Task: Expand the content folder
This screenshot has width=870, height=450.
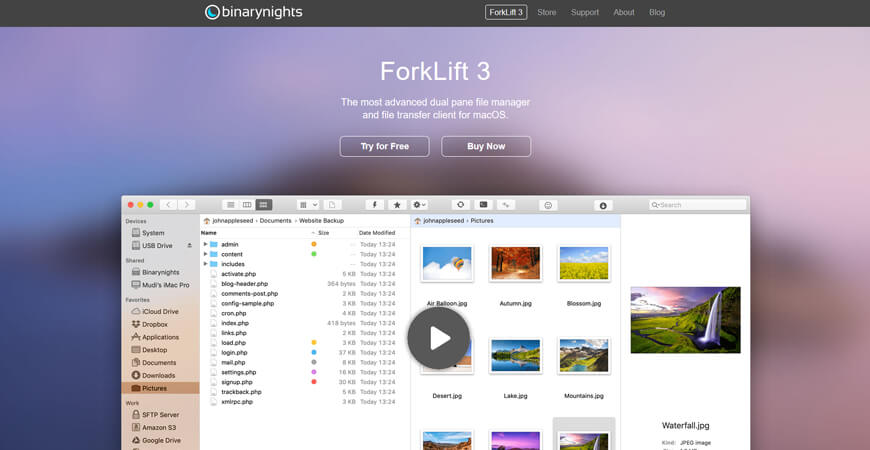Action: pyautogui.click(x=205, y=254)
